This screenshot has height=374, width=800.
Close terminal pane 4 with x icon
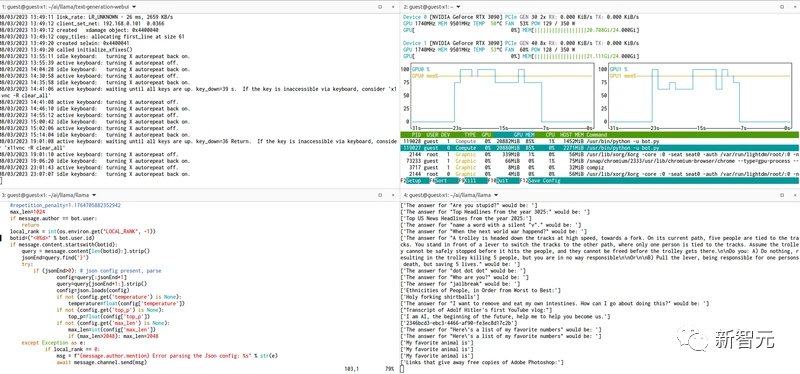(x=794, y=195)
